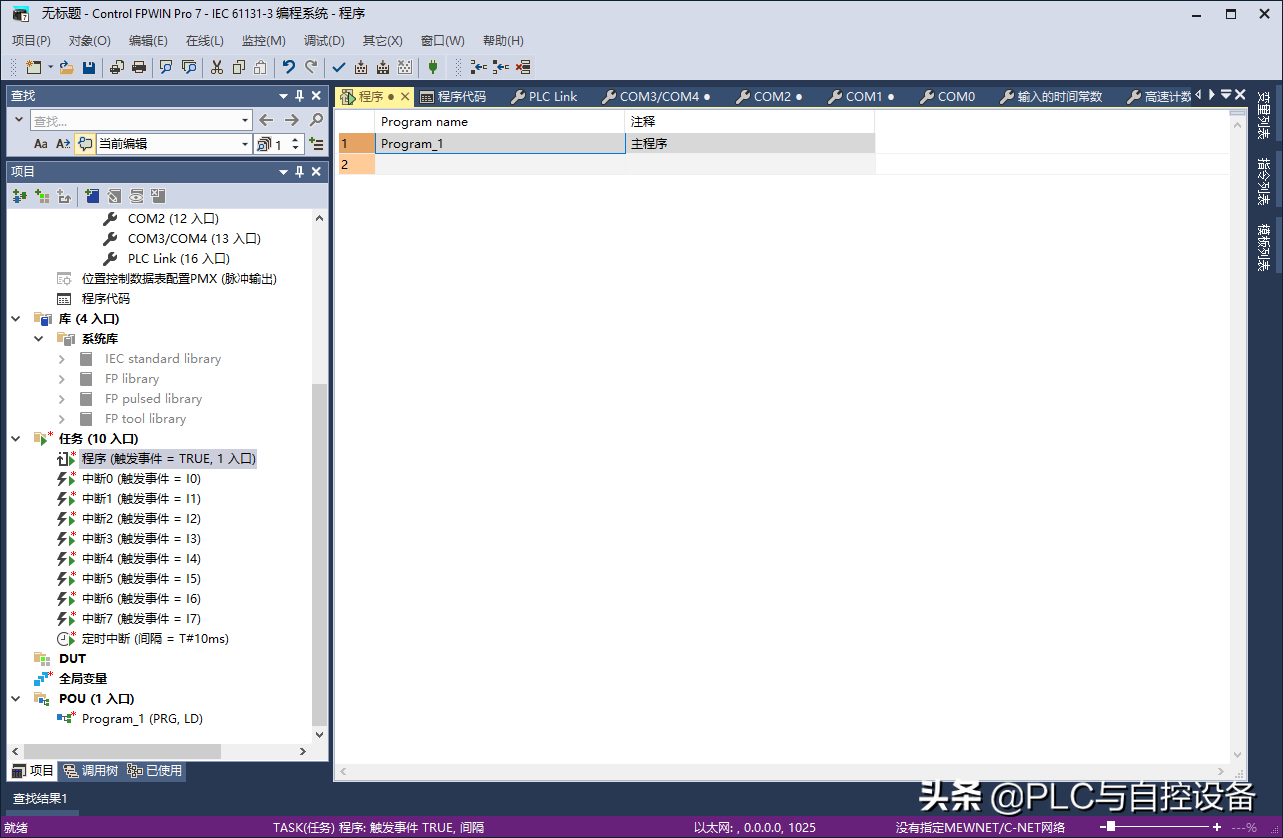Open file with the folder icon

[x=65, y=67]
